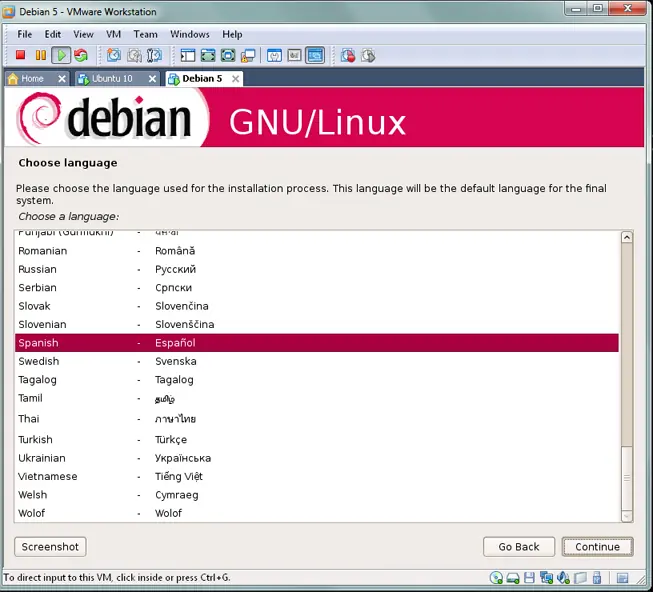
Task: Switch to the Ubuntu 10 tab
Action: (111, 79)
